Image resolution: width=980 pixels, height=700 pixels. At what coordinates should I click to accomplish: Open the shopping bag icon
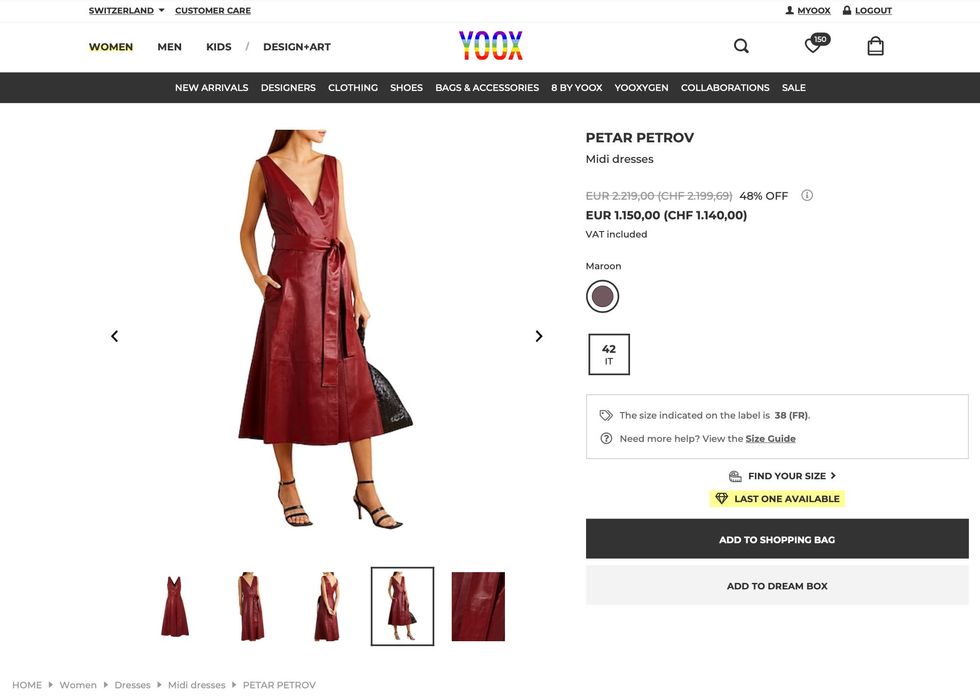875,46
